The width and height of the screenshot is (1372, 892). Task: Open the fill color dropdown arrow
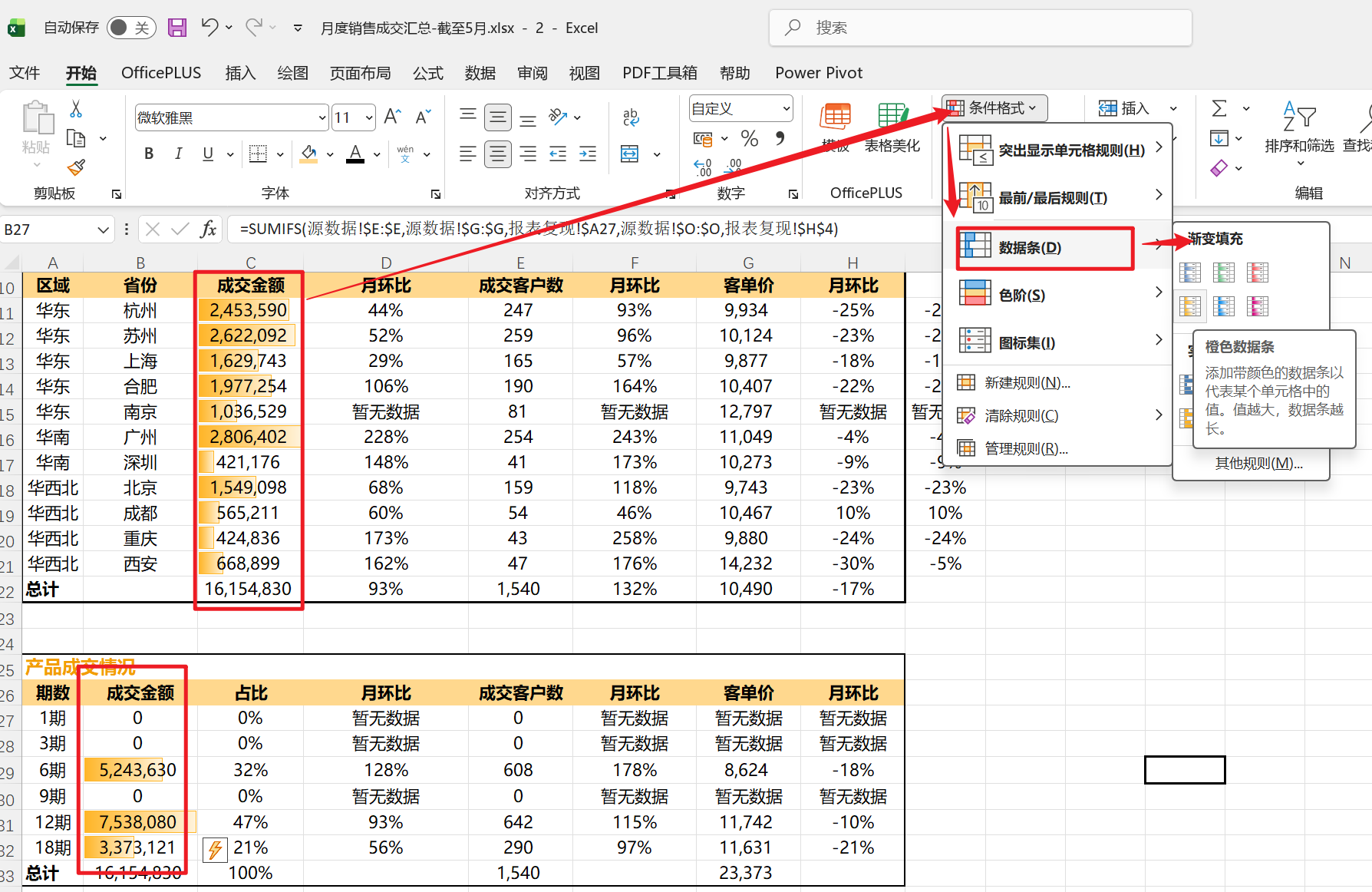pos(329,154)
